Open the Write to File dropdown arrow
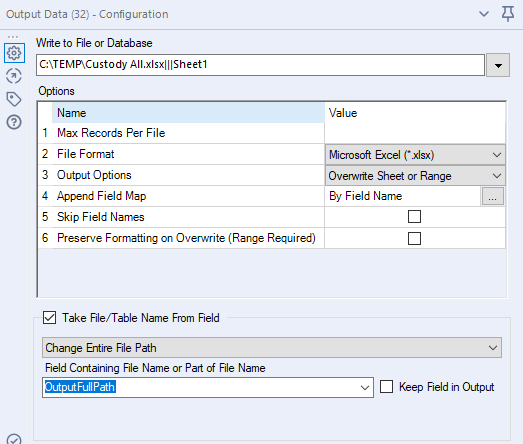Viewport: 523px width, 444px height. coord(498,65)
